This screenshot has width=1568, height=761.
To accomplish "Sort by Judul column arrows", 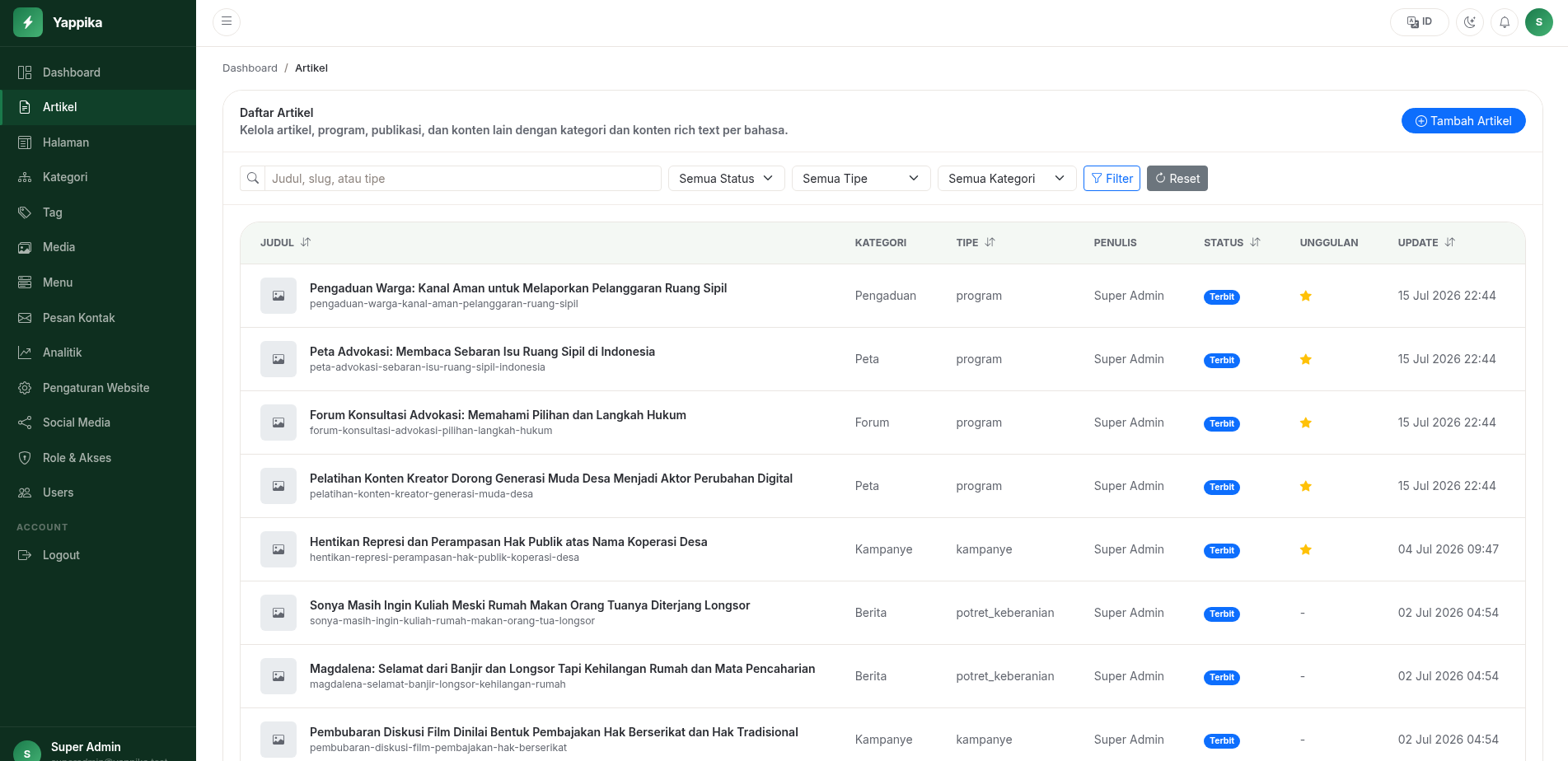I will (x=306, y=242).
